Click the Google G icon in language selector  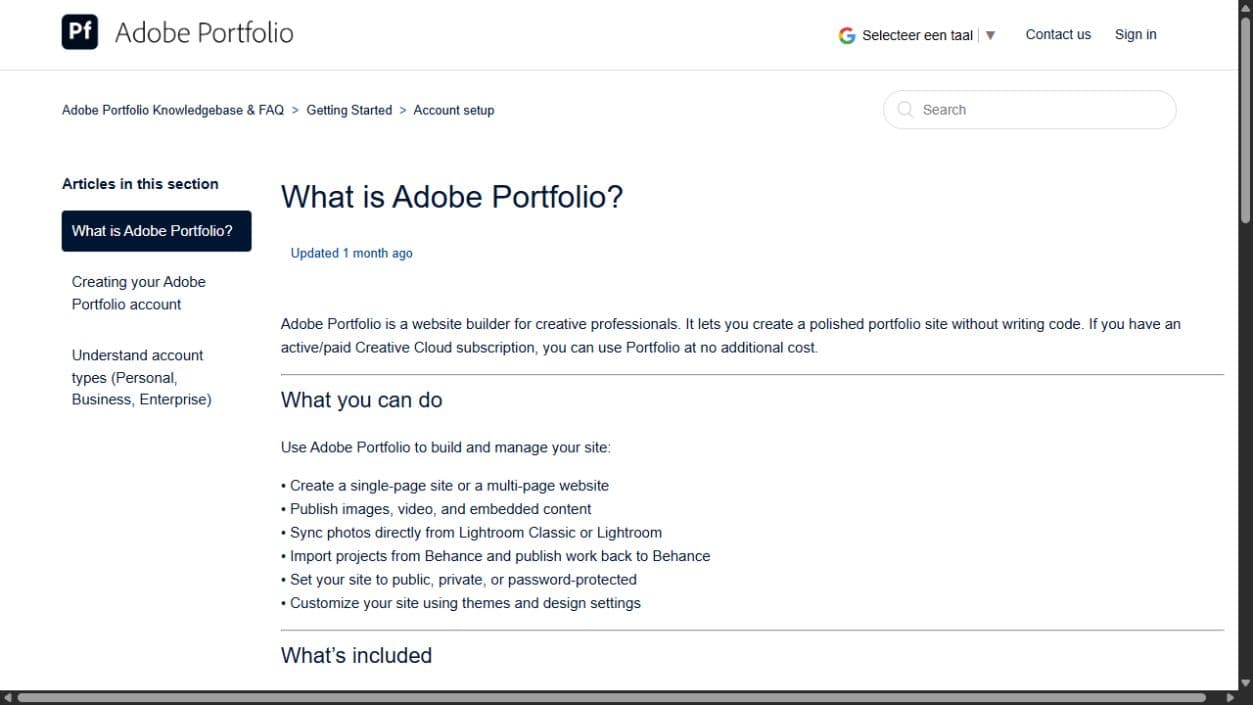click(x=847, y=35)
